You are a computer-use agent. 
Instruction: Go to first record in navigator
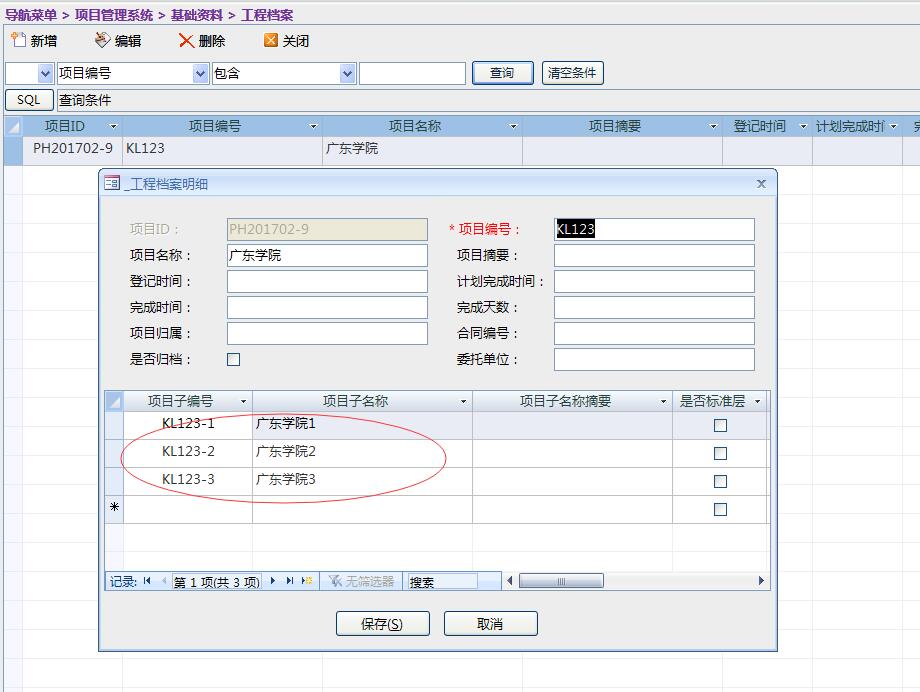click(x=148, y=581)
